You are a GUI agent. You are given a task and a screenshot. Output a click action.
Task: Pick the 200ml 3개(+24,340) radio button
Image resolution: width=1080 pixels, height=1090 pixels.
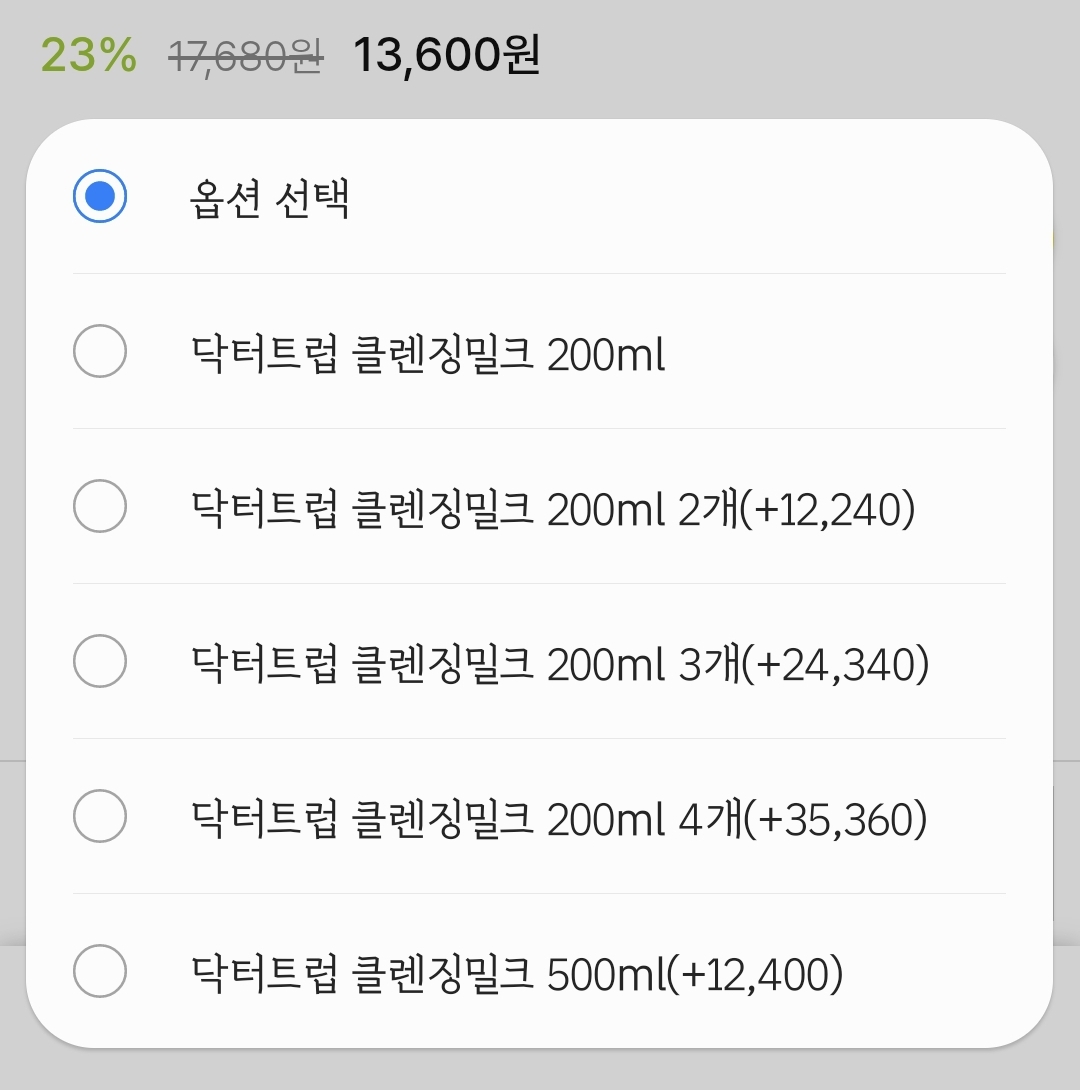[x=100, y=661]
